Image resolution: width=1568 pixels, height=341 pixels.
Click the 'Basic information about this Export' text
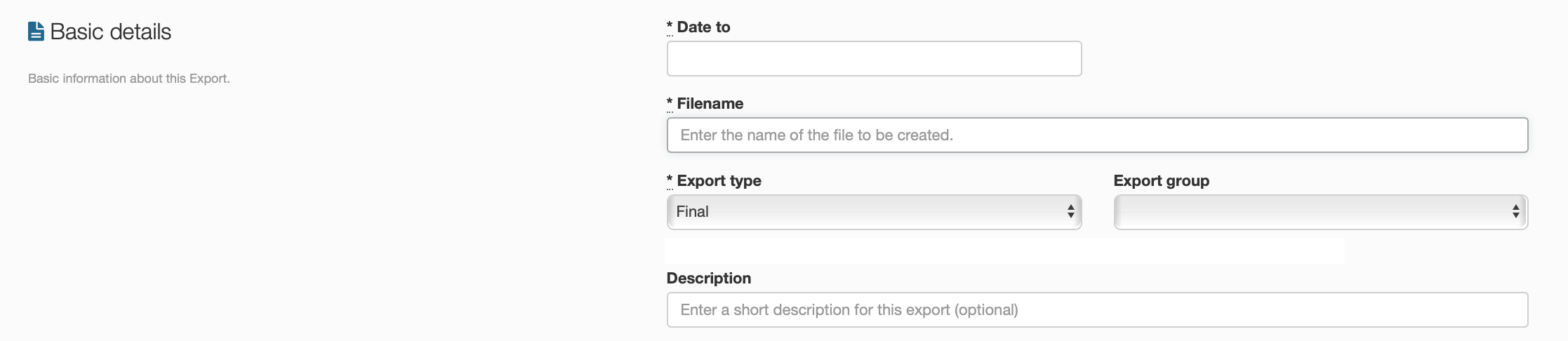[128, 79]
